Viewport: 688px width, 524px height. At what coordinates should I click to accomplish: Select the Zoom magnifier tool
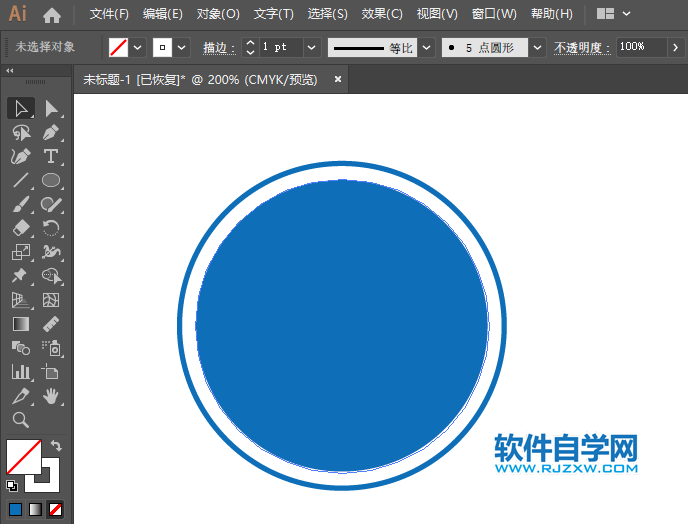click(x=20, y=420)
